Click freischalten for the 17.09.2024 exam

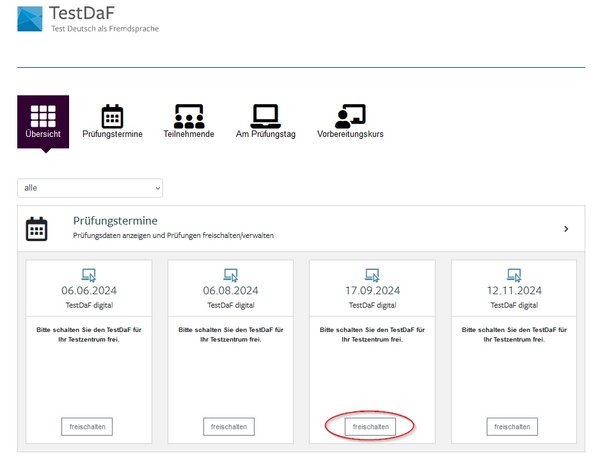370,427
